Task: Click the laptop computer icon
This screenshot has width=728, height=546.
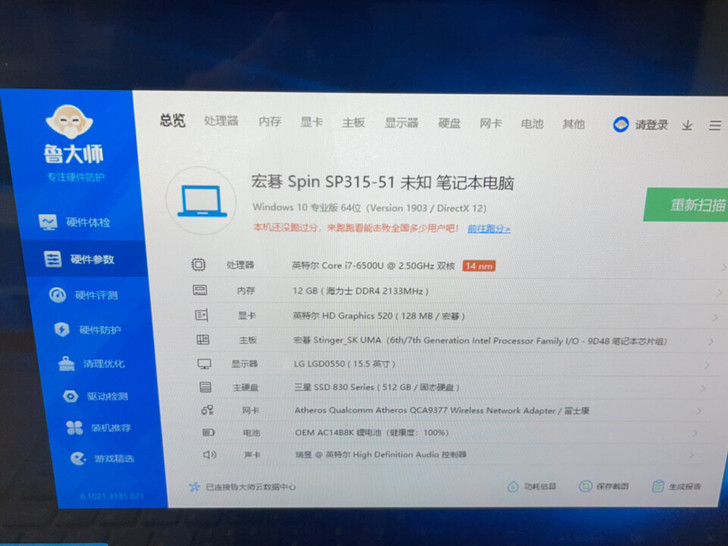Action: point(202,201)
